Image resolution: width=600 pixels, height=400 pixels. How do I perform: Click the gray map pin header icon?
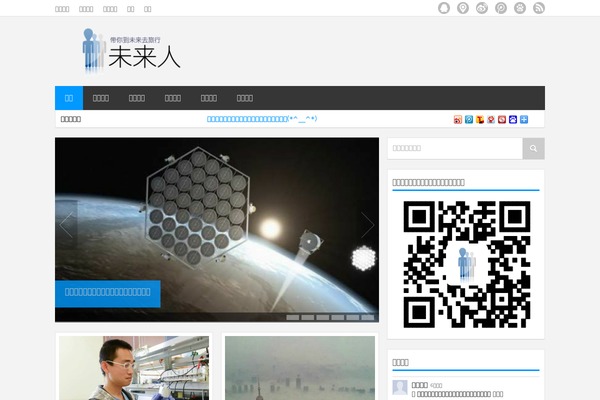[463, 8]
